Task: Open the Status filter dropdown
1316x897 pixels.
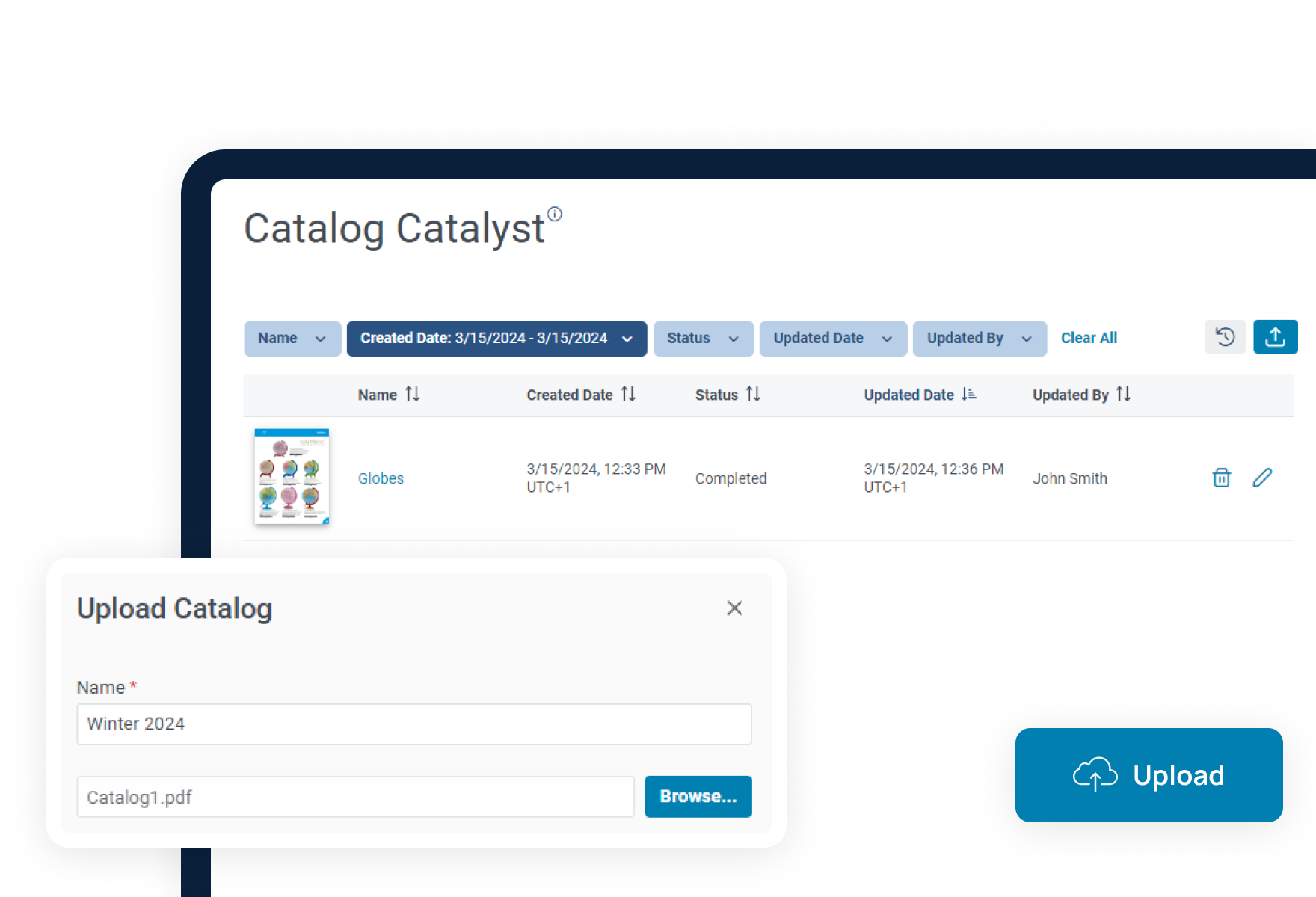Action: click(x=704, y=339)
